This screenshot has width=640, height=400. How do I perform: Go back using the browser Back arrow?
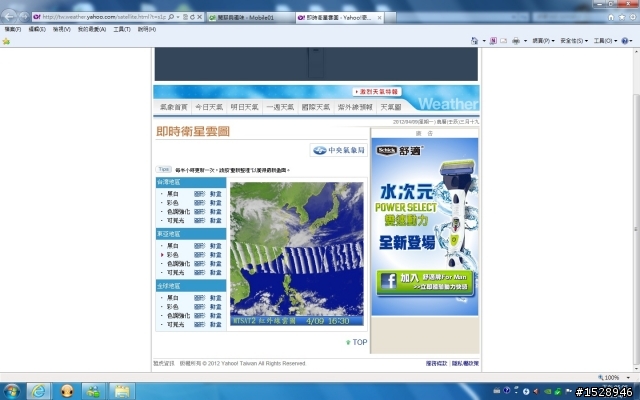tap(9, 17)
